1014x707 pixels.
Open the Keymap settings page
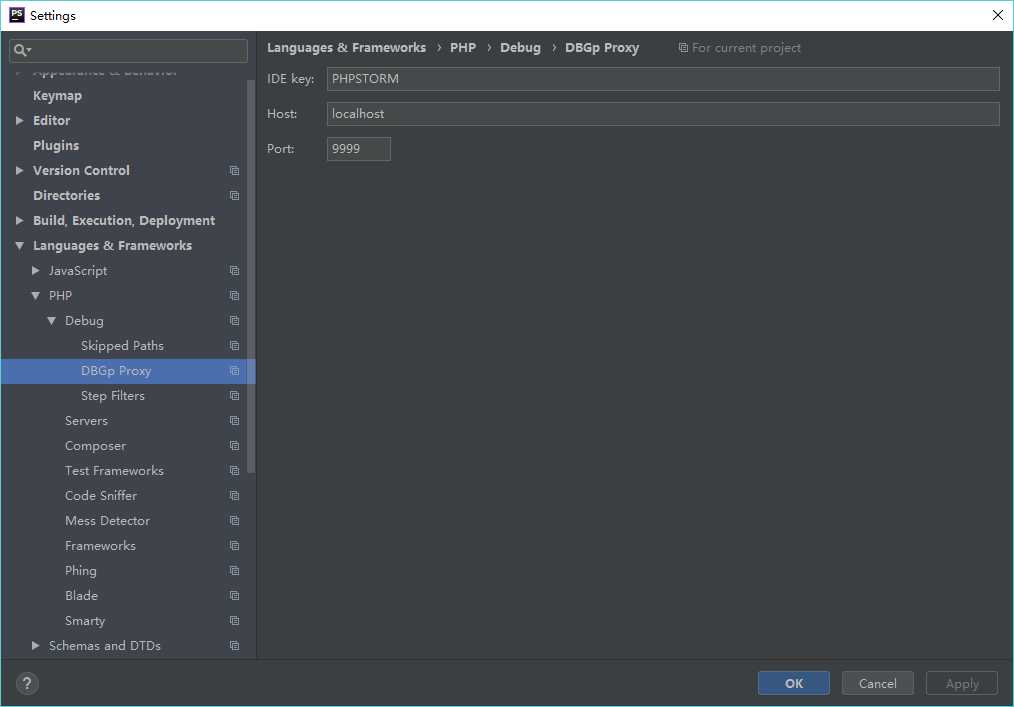click(x=58, y=96)
